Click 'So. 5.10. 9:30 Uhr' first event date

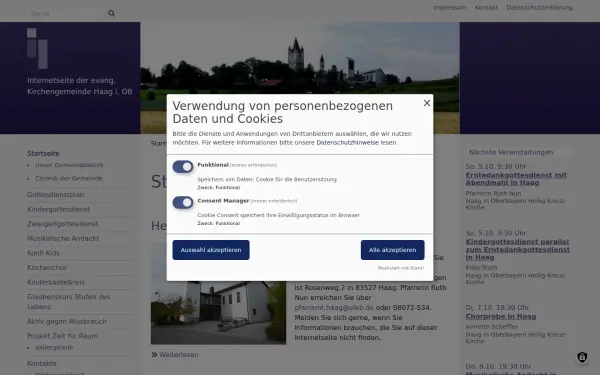click(496, 166)
